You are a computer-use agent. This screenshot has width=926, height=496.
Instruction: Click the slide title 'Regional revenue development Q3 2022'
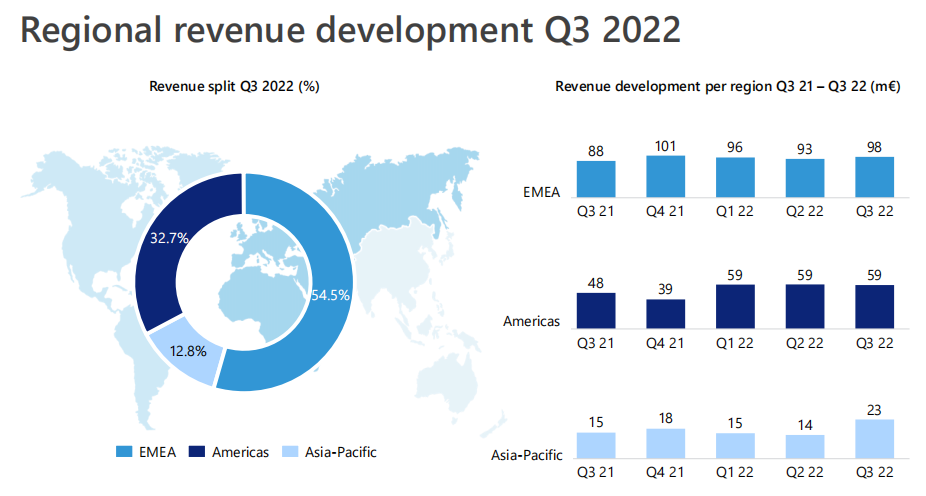coord(350,30)
